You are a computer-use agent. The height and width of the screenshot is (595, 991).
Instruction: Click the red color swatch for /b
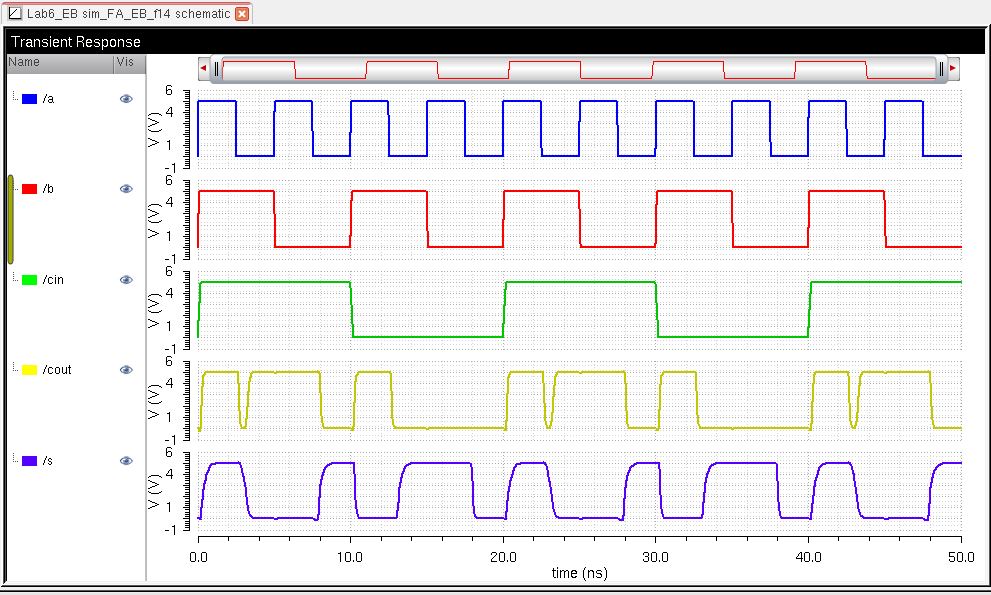tap(30, 189)
